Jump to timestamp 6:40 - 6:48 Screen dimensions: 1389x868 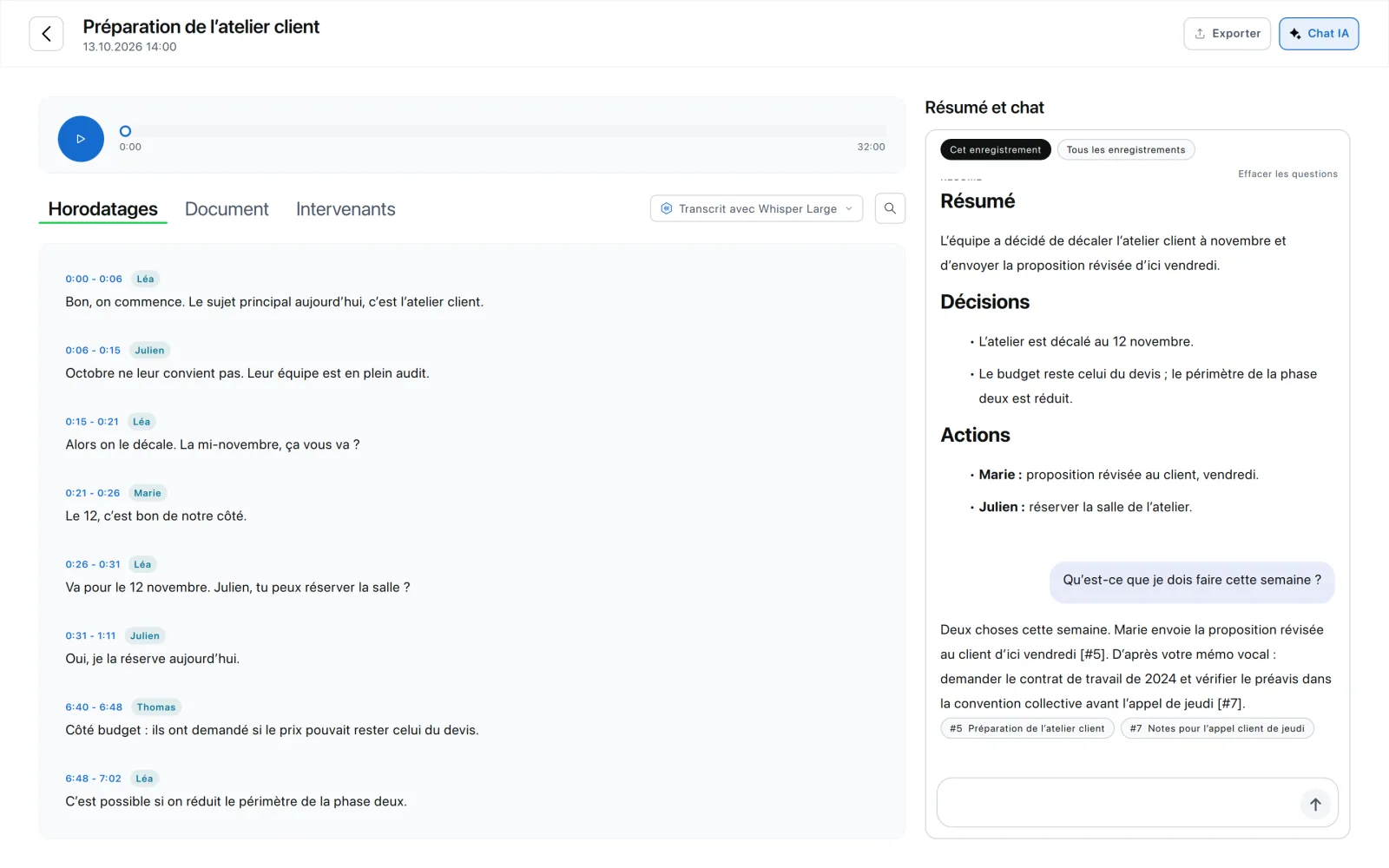click(x=94, y=707)
